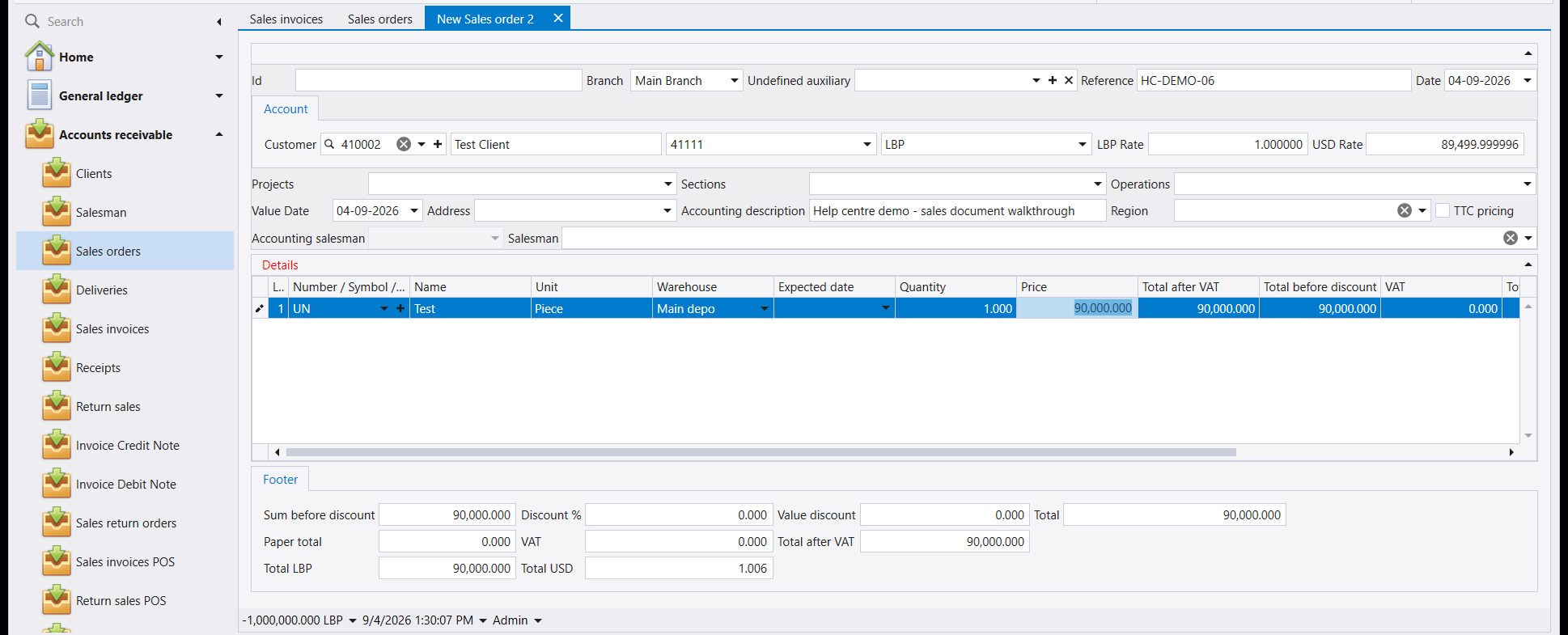
Task: Click the Discount % field
Action: tap(678, 514)
